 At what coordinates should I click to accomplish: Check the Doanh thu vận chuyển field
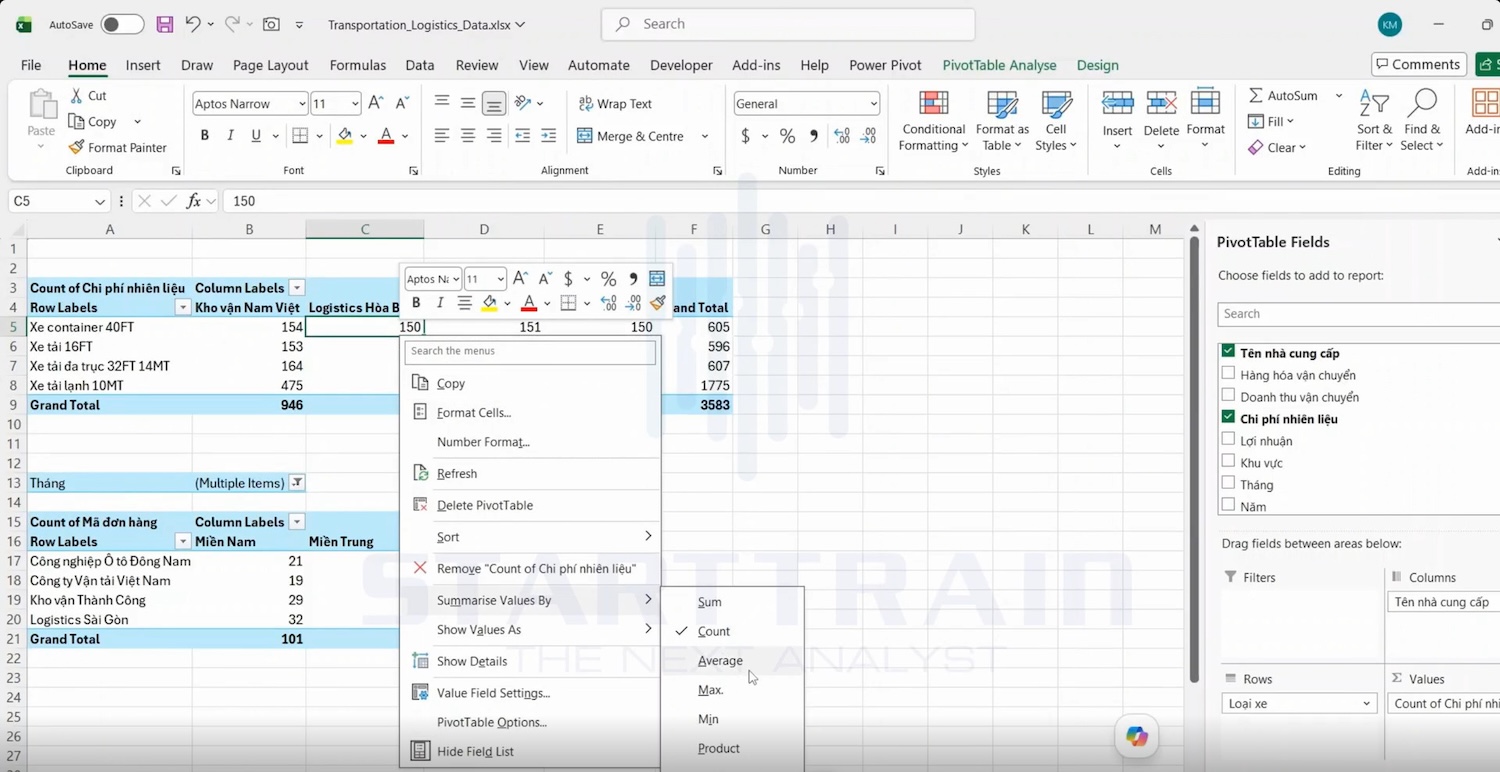(1228, 396)
